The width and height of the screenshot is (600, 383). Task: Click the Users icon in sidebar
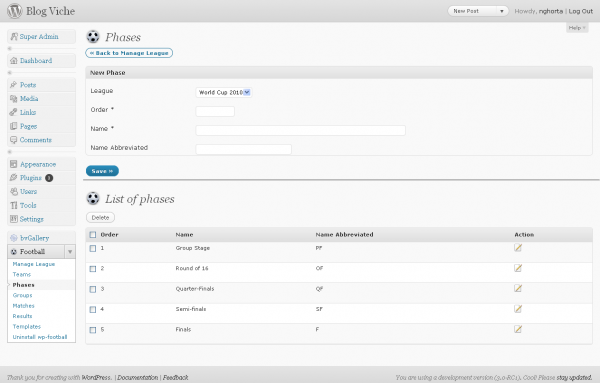14,191
